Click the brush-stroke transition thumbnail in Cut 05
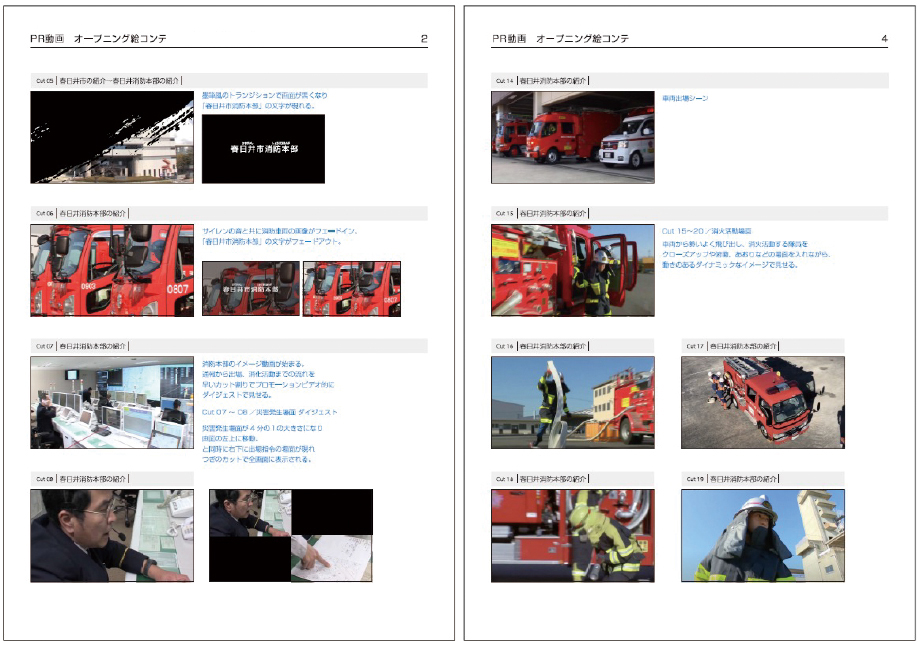Screen dimensions: 921x645 coord(112,138)
